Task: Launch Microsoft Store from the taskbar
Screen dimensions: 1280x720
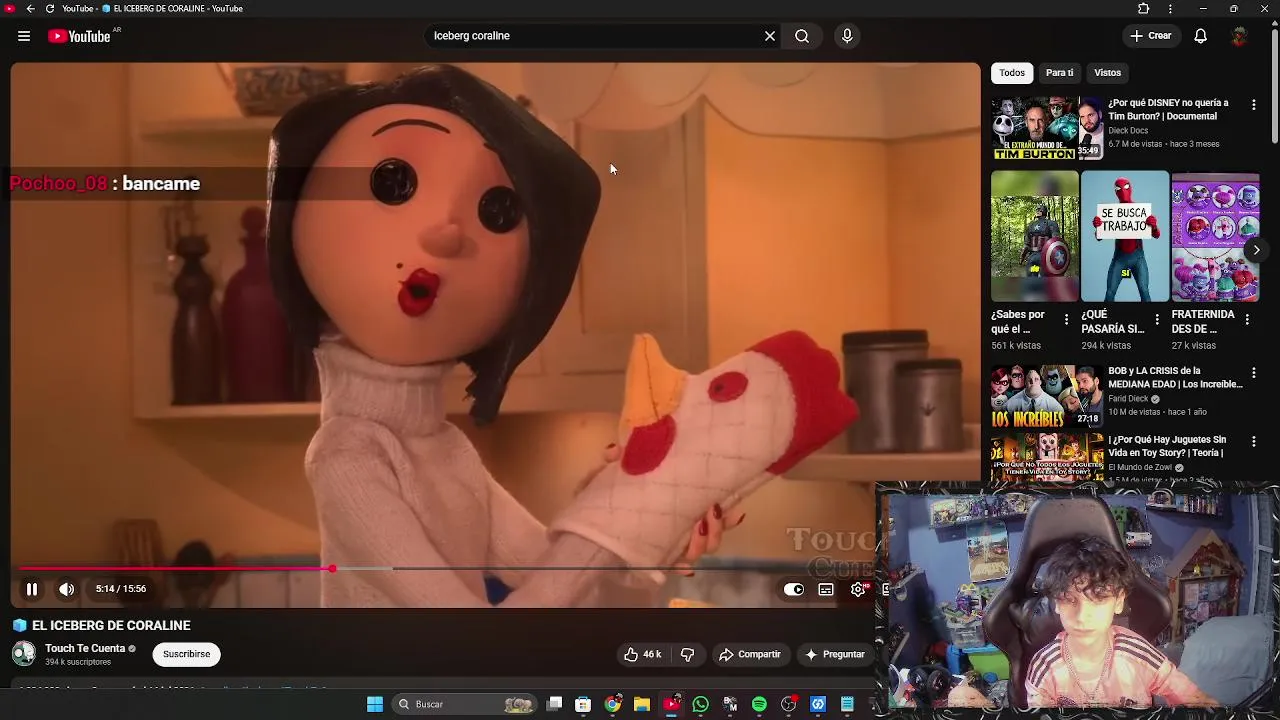Action: (584, 705)
